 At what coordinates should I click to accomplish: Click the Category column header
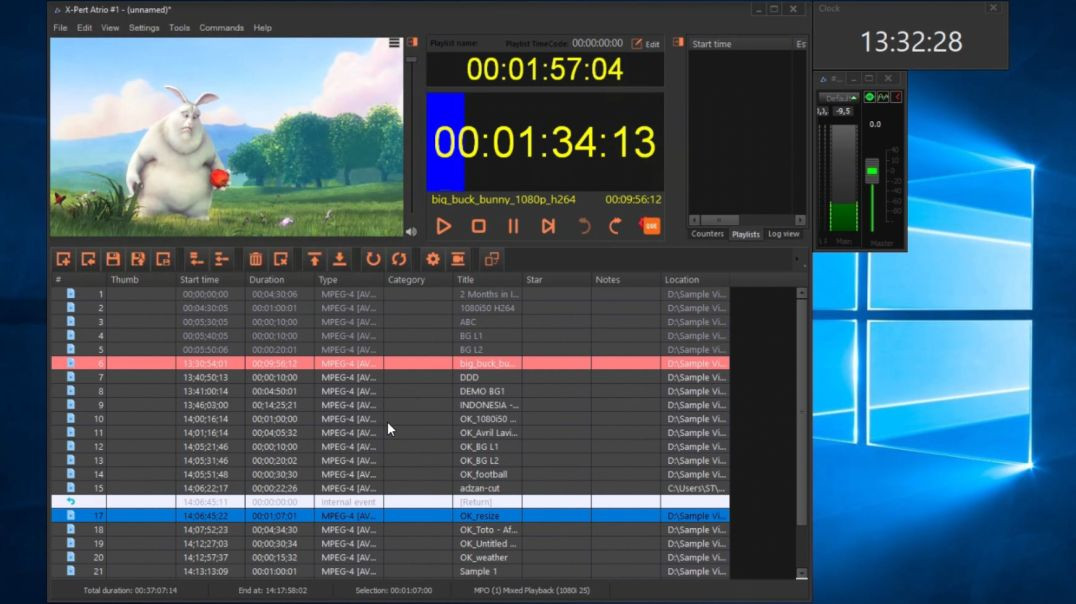coord(419,279)
